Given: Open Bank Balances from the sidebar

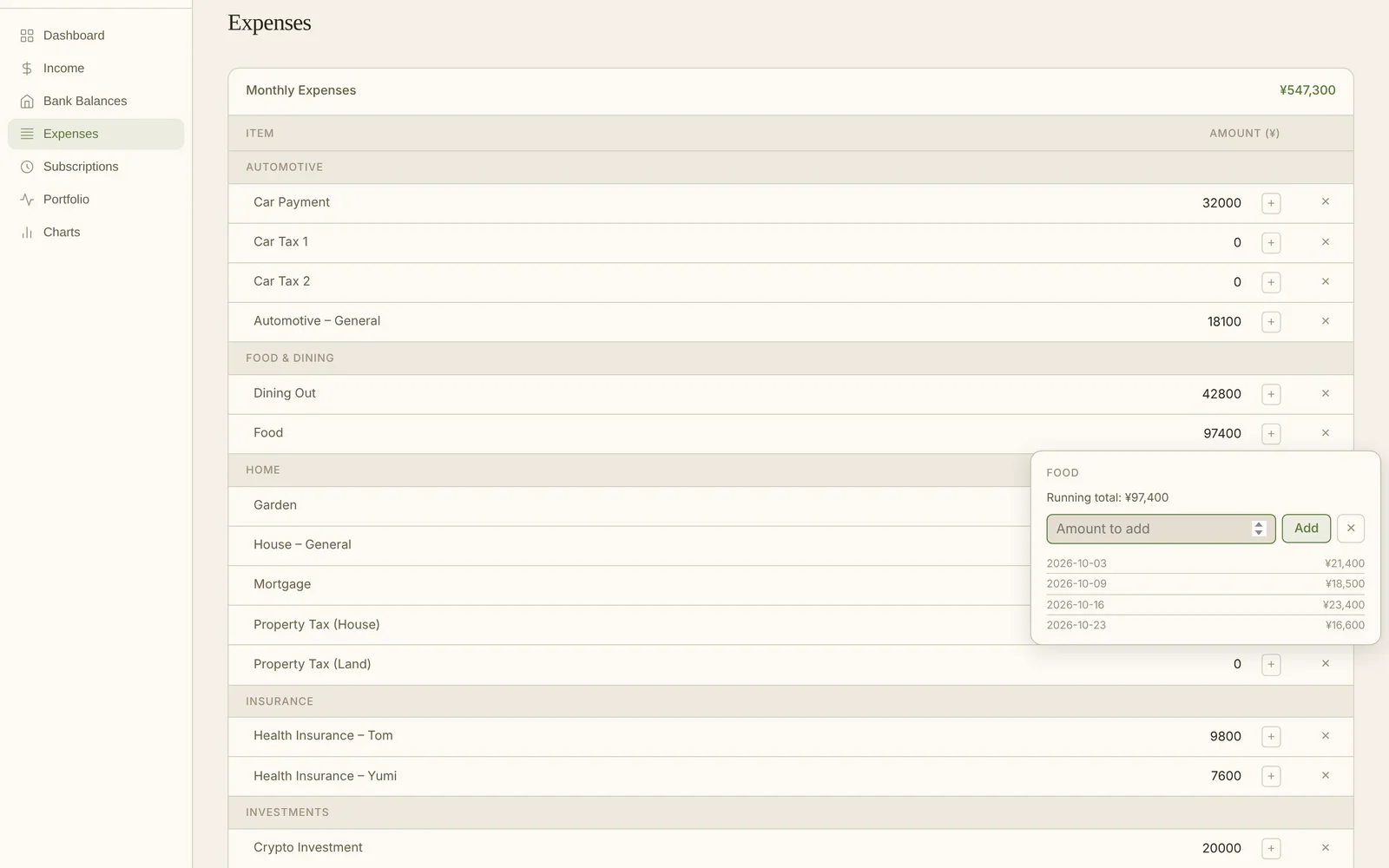Looking at the screenshot, I should [x=95, y=102].
